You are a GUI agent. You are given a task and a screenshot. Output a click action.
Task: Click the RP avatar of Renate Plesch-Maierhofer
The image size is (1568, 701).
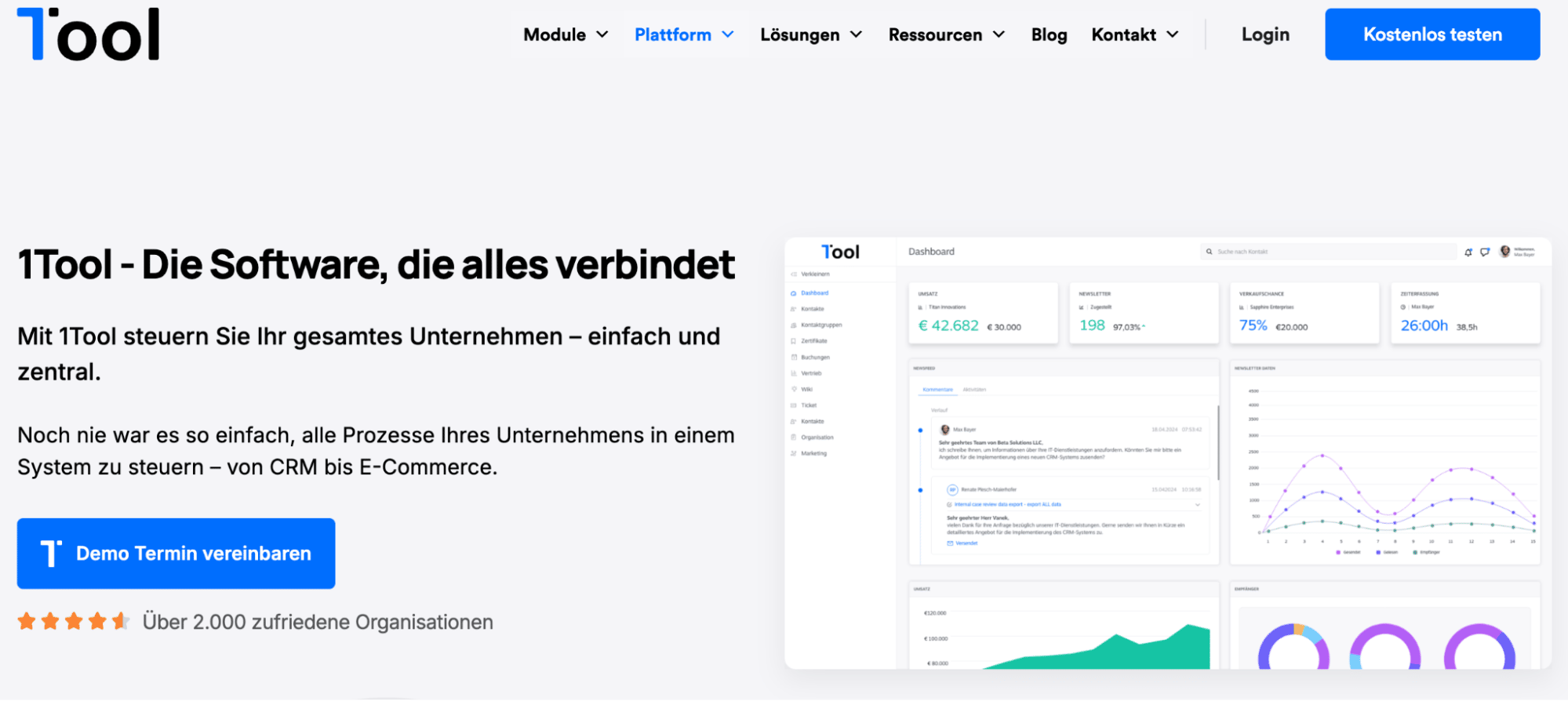click(952, 490)
